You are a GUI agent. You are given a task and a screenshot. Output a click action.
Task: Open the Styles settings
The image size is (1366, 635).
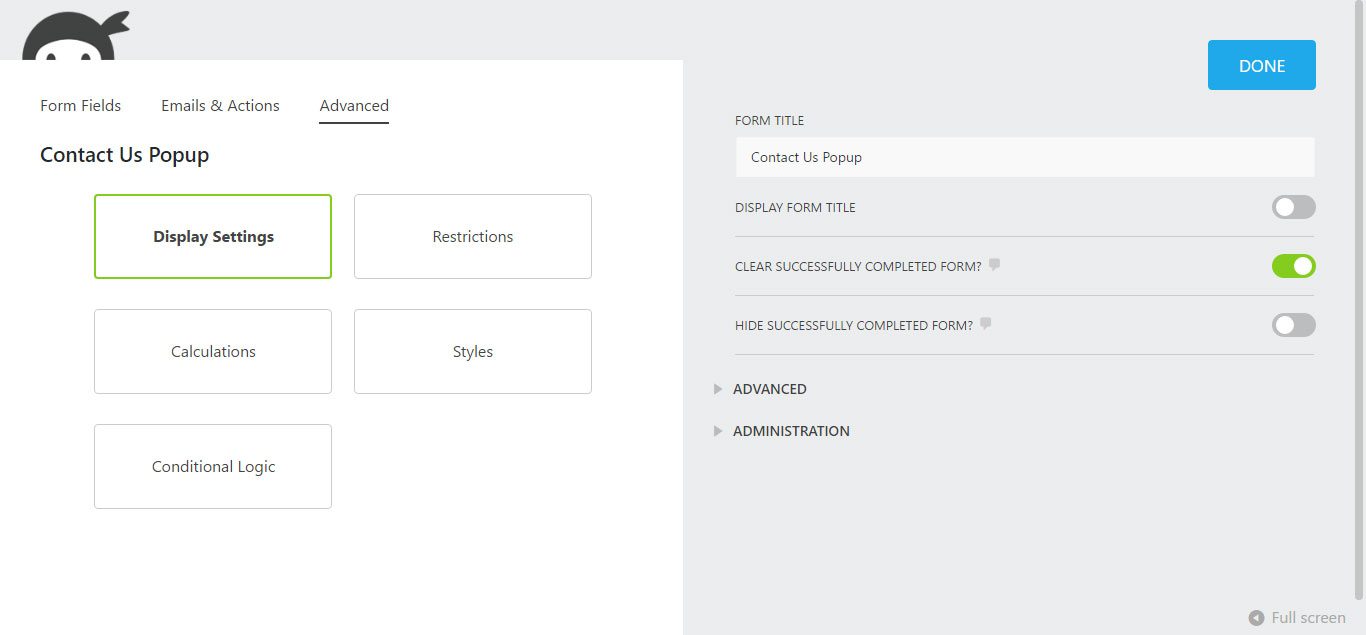472,351
